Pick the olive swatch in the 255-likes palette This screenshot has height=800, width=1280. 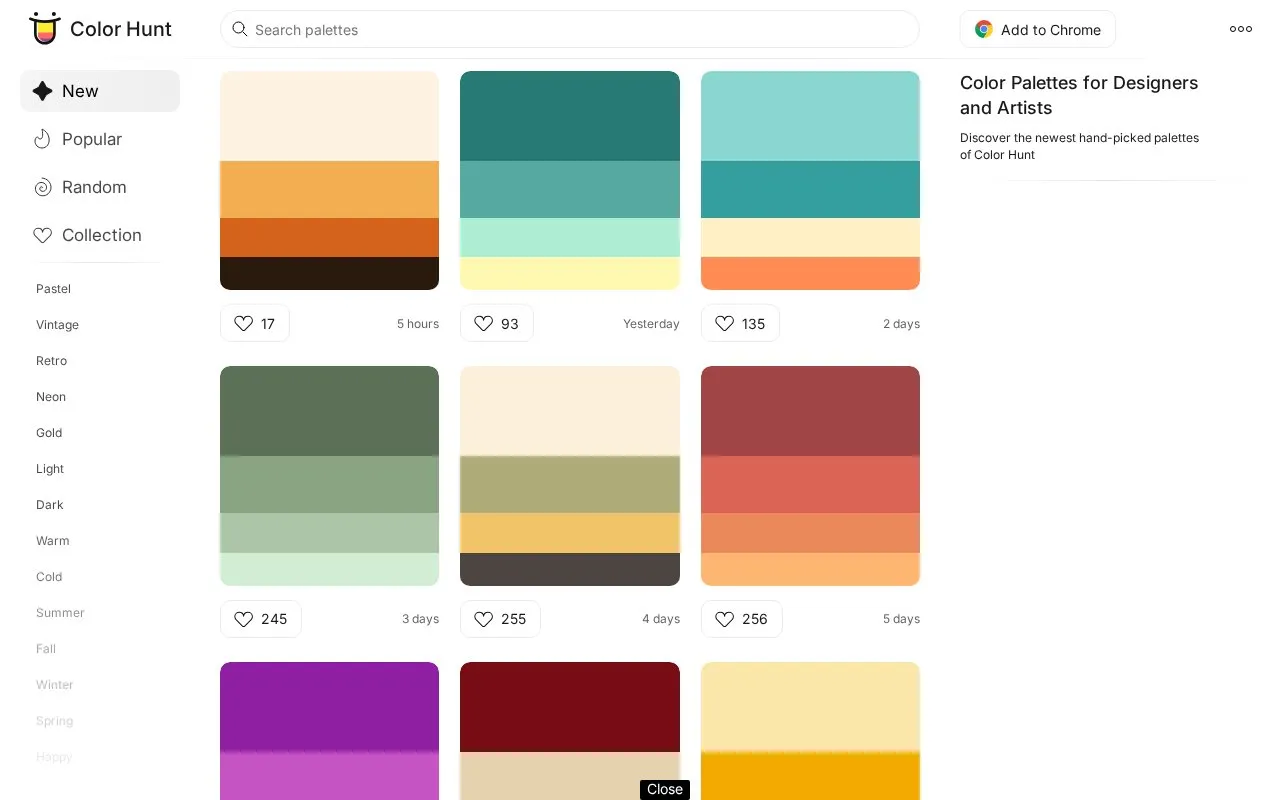coord(570,484)
